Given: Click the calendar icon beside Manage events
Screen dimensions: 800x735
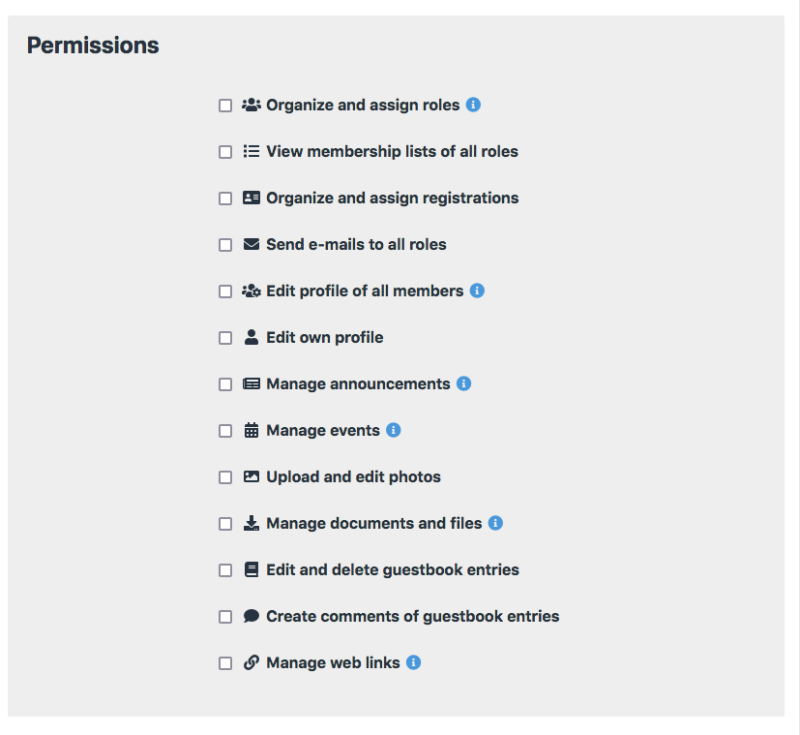Looking at the screenshot, I should (250, 429).
